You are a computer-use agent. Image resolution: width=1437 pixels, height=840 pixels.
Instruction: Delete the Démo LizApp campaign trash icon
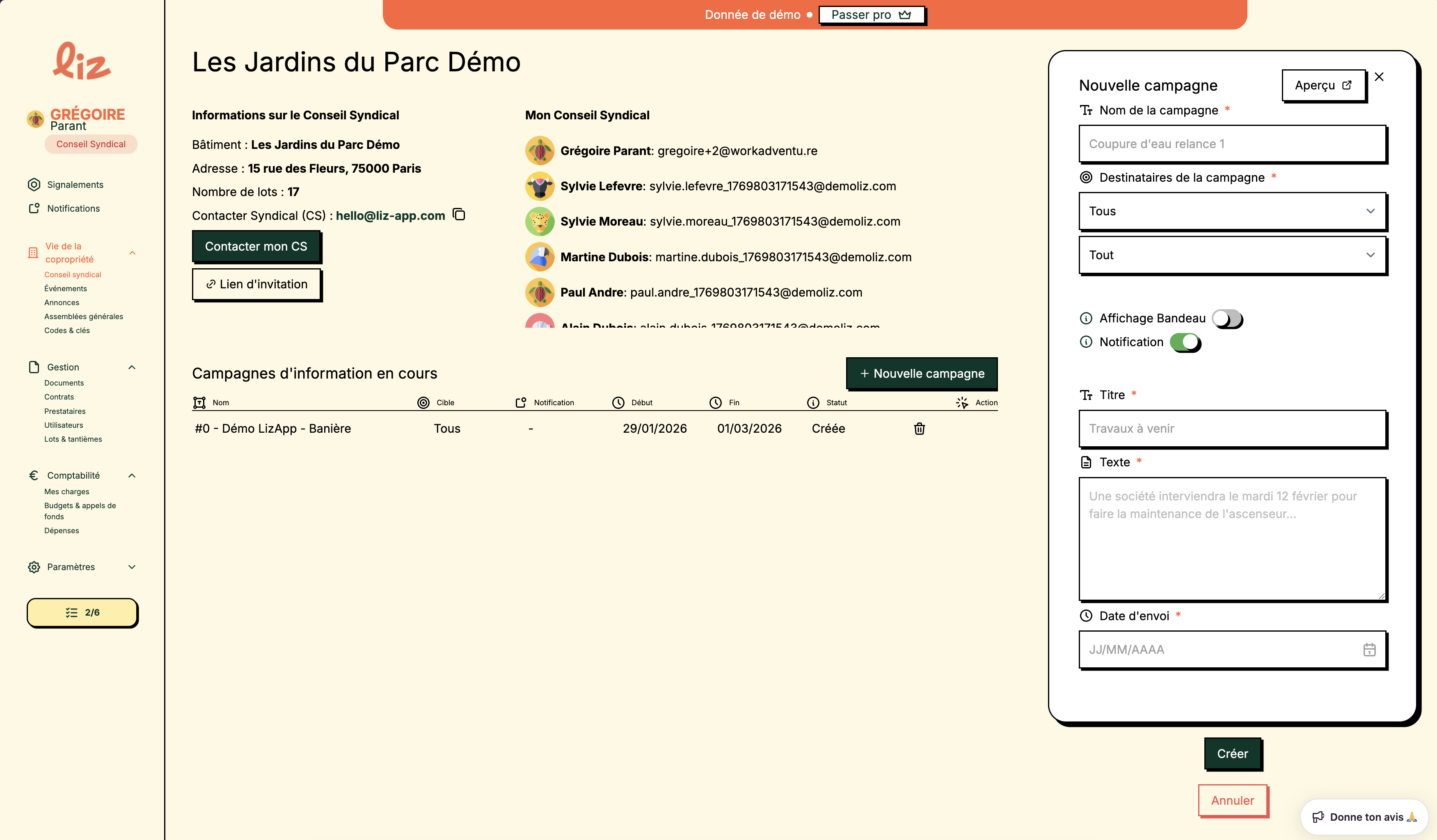coord(919,429)
